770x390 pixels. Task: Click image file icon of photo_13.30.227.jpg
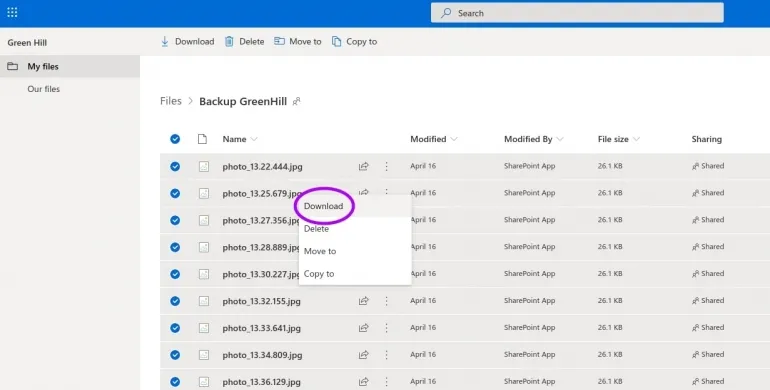[x=204, y=274]
